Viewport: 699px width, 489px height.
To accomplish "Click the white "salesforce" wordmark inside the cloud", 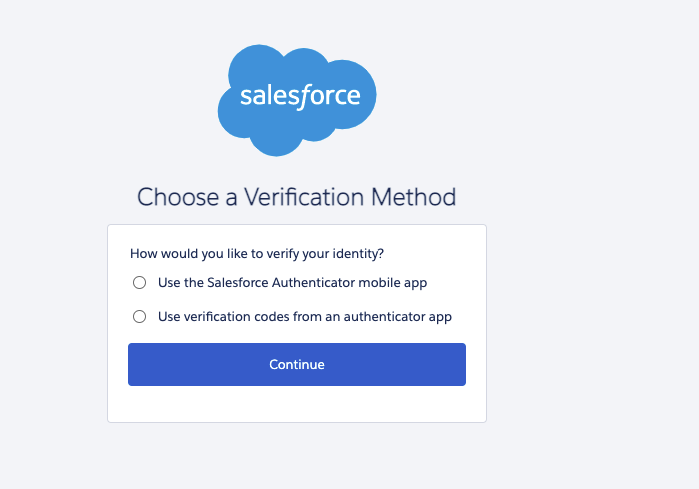I will coord(299,97).
